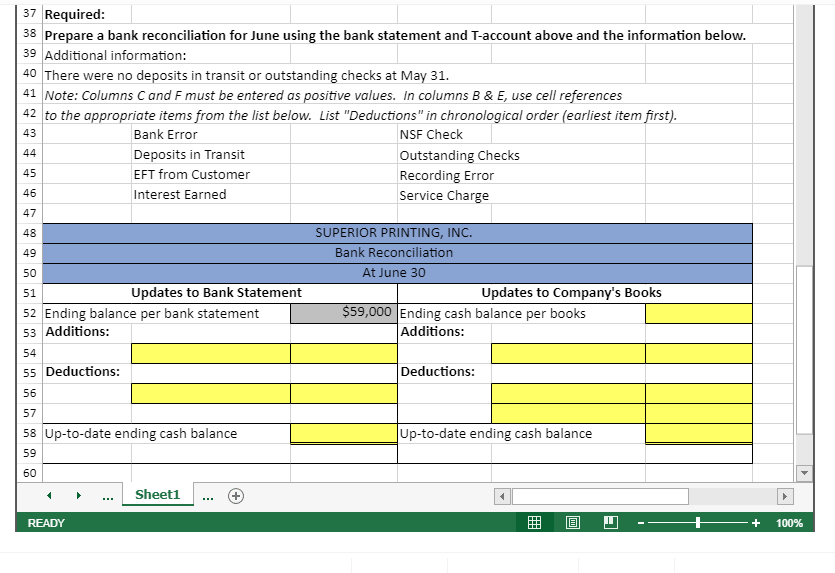Click the zoom in plus button
Image resolution: width=835 pixels, height=573 pixels.
click(756, 523)
